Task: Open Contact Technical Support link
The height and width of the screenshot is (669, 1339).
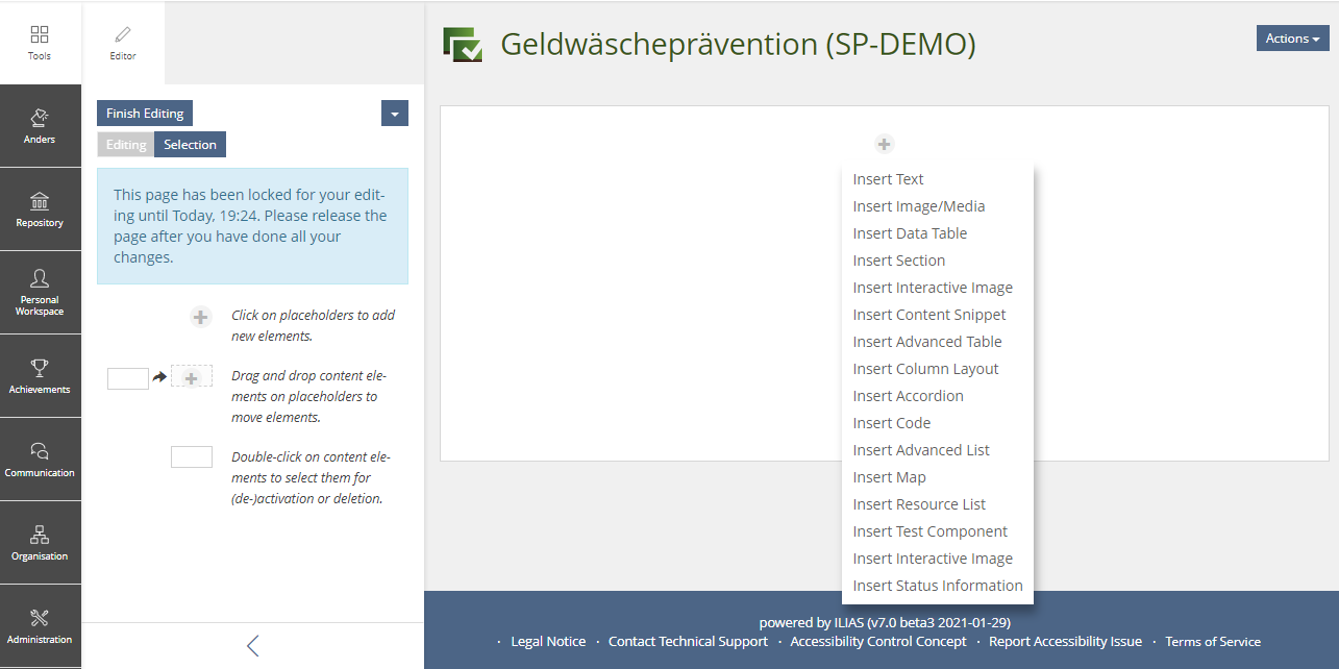Action: tap(688, 641)
